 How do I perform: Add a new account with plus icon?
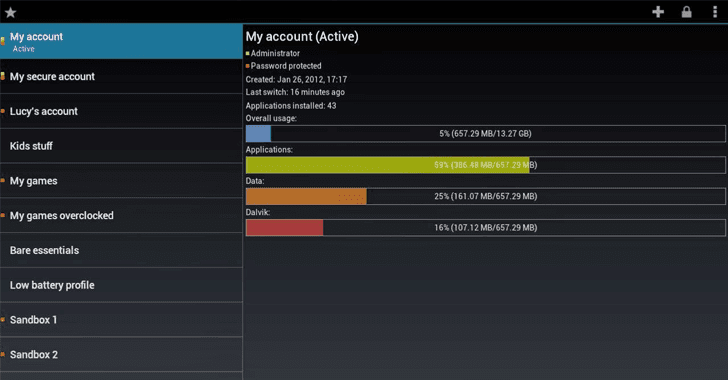click(x=658, y=12)
